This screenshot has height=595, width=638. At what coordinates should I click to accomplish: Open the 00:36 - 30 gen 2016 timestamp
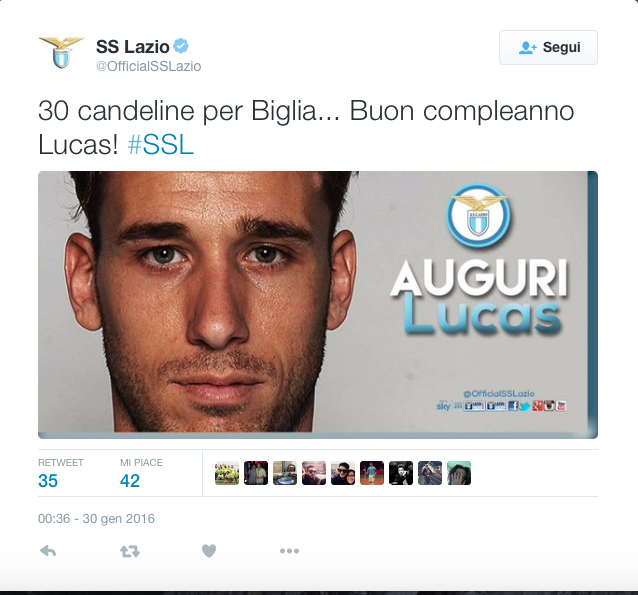tap(96, 518)
